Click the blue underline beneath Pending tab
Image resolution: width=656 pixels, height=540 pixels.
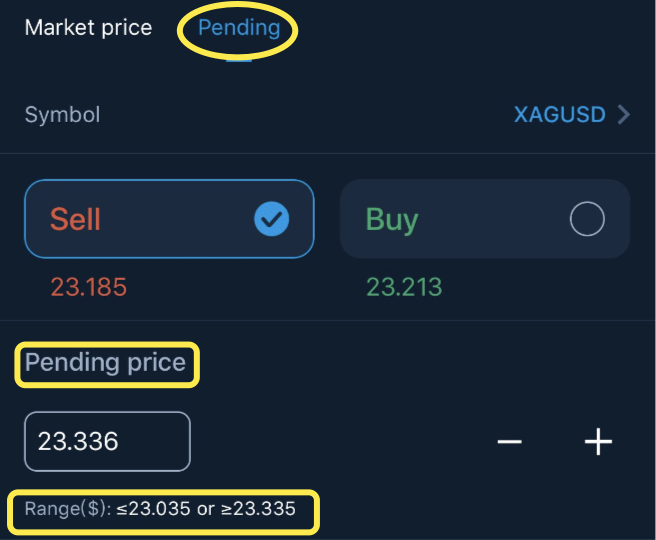point(239,61)
